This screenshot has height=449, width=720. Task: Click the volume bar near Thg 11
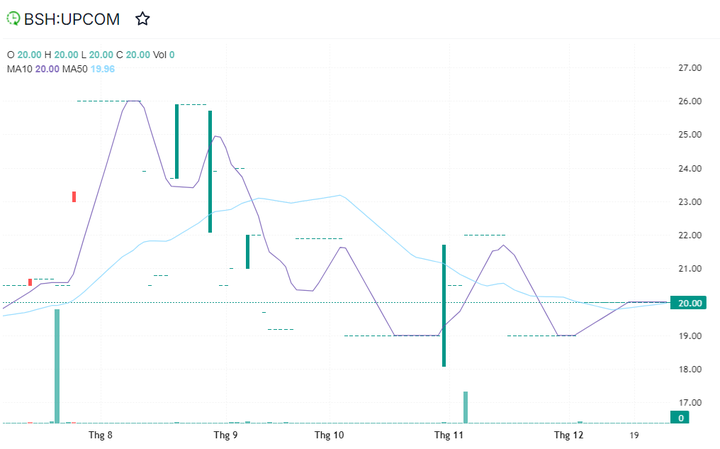point(465,407)
